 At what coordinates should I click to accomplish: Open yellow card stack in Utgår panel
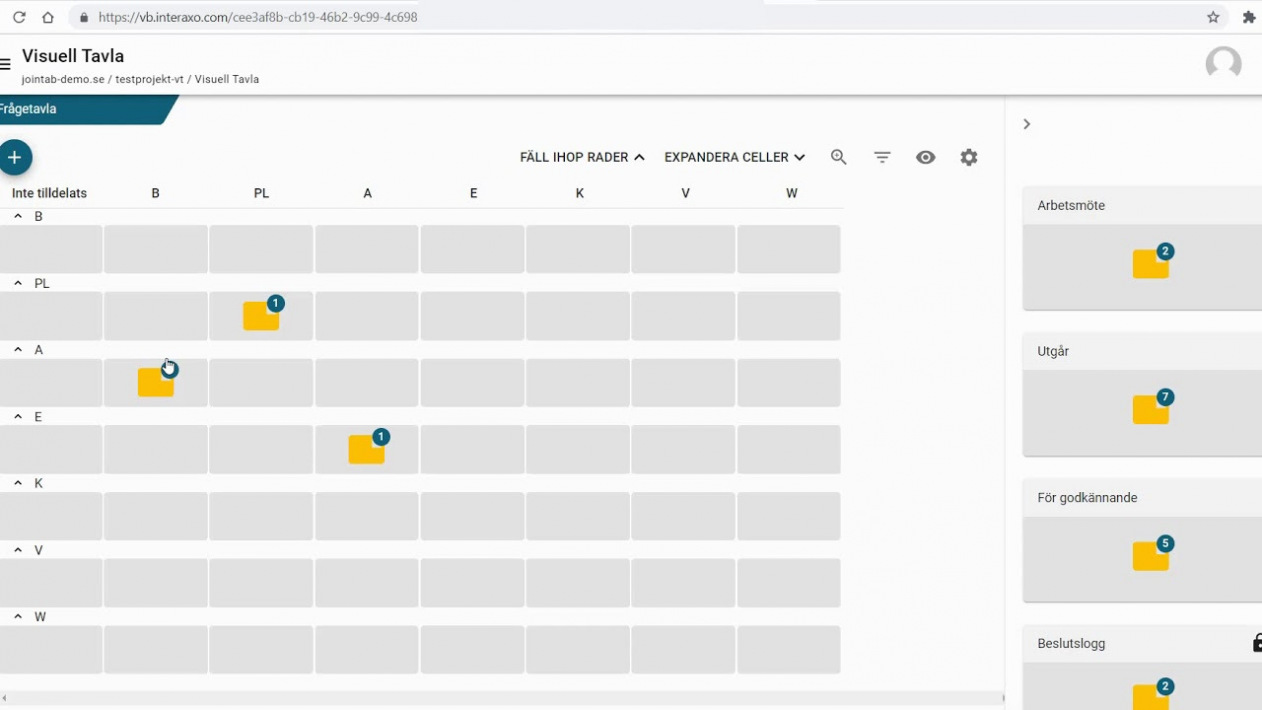pyautogui.click(x=1151, y=410)
